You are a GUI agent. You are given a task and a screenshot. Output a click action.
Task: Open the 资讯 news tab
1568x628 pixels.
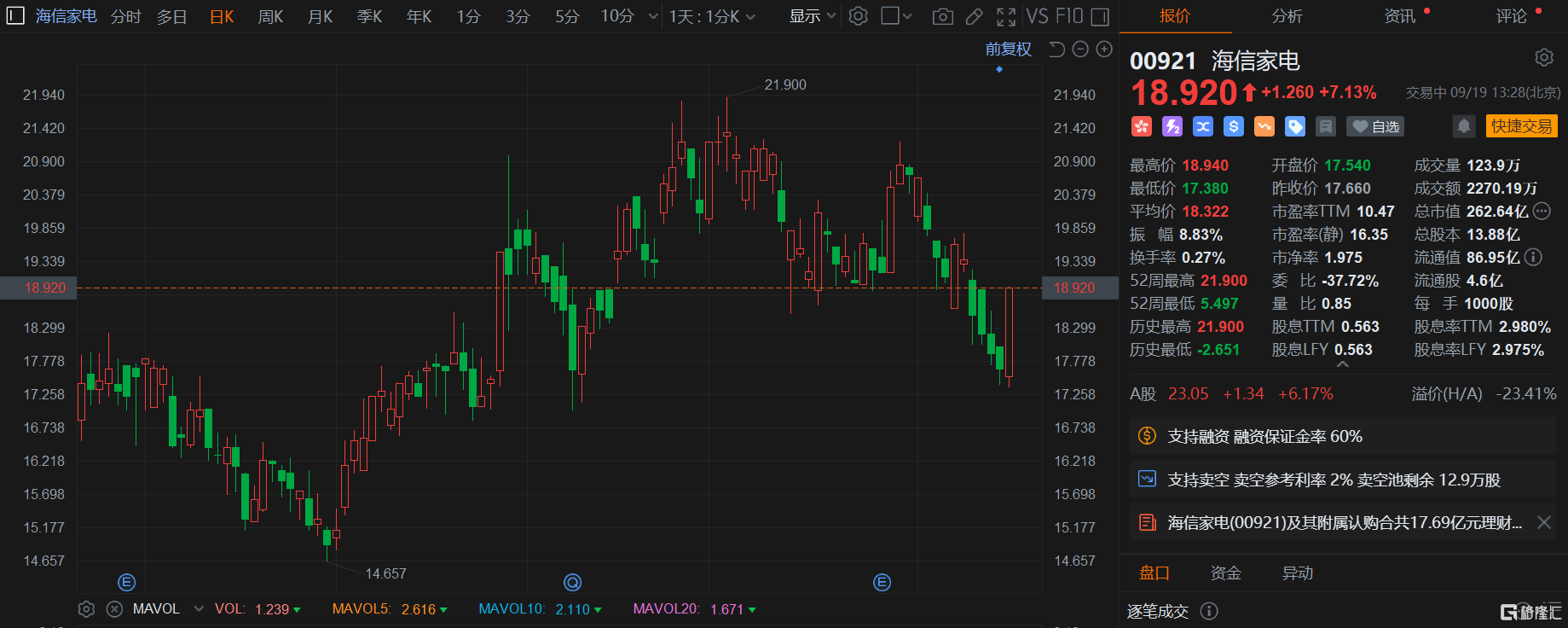(1399, 16)
